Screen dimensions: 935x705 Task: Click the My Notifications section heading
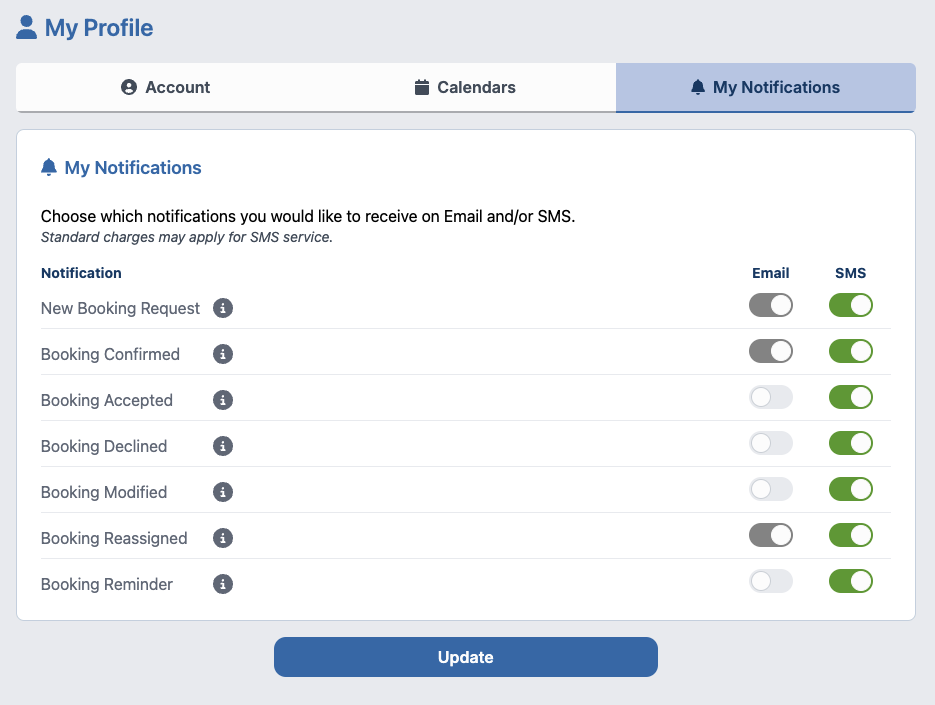(x=132, y=168)
